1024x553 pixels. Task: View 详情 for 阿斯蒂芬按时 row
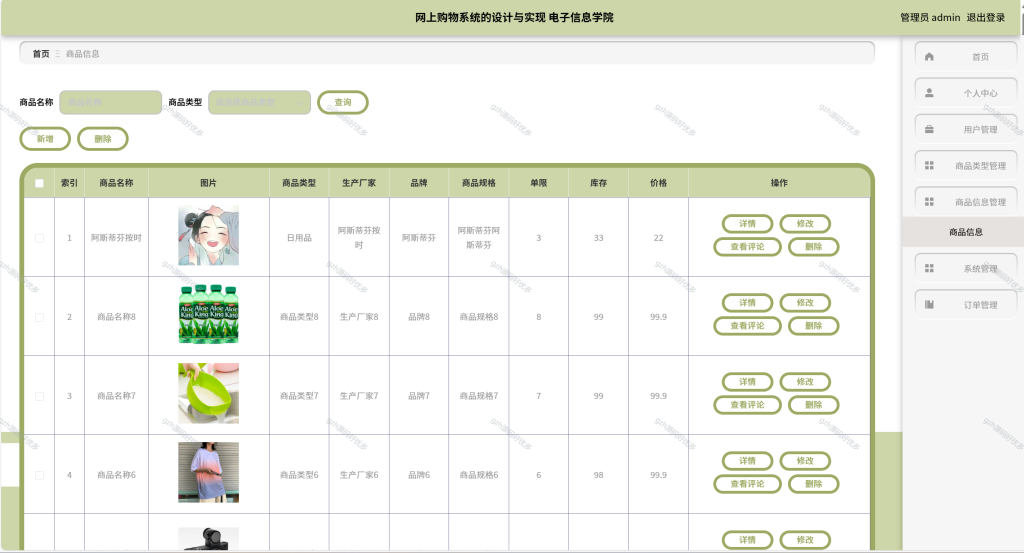click(x=747, y=224)
